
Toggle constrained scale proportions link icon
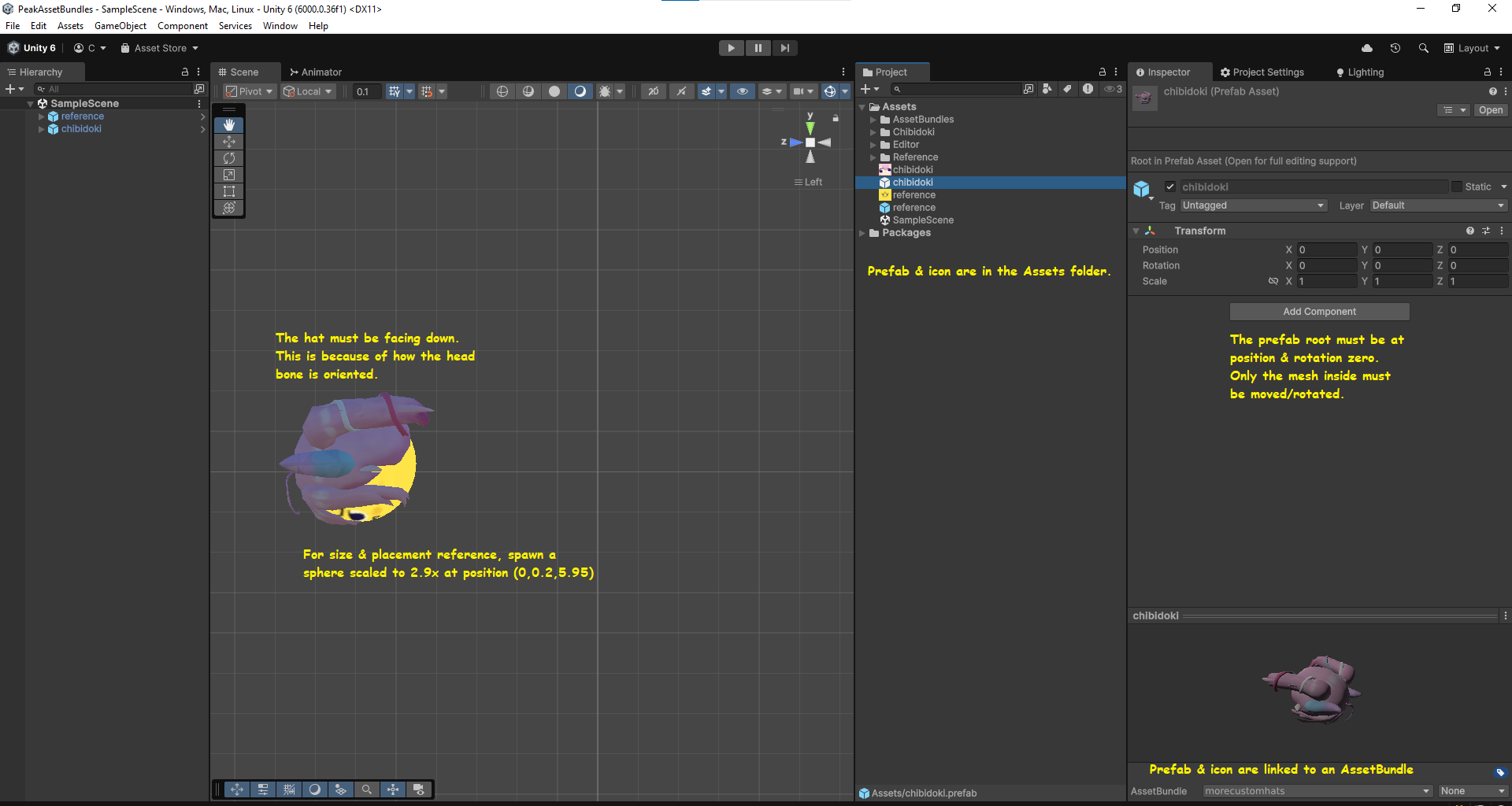pyautogui.click(x=1273, y=281)
